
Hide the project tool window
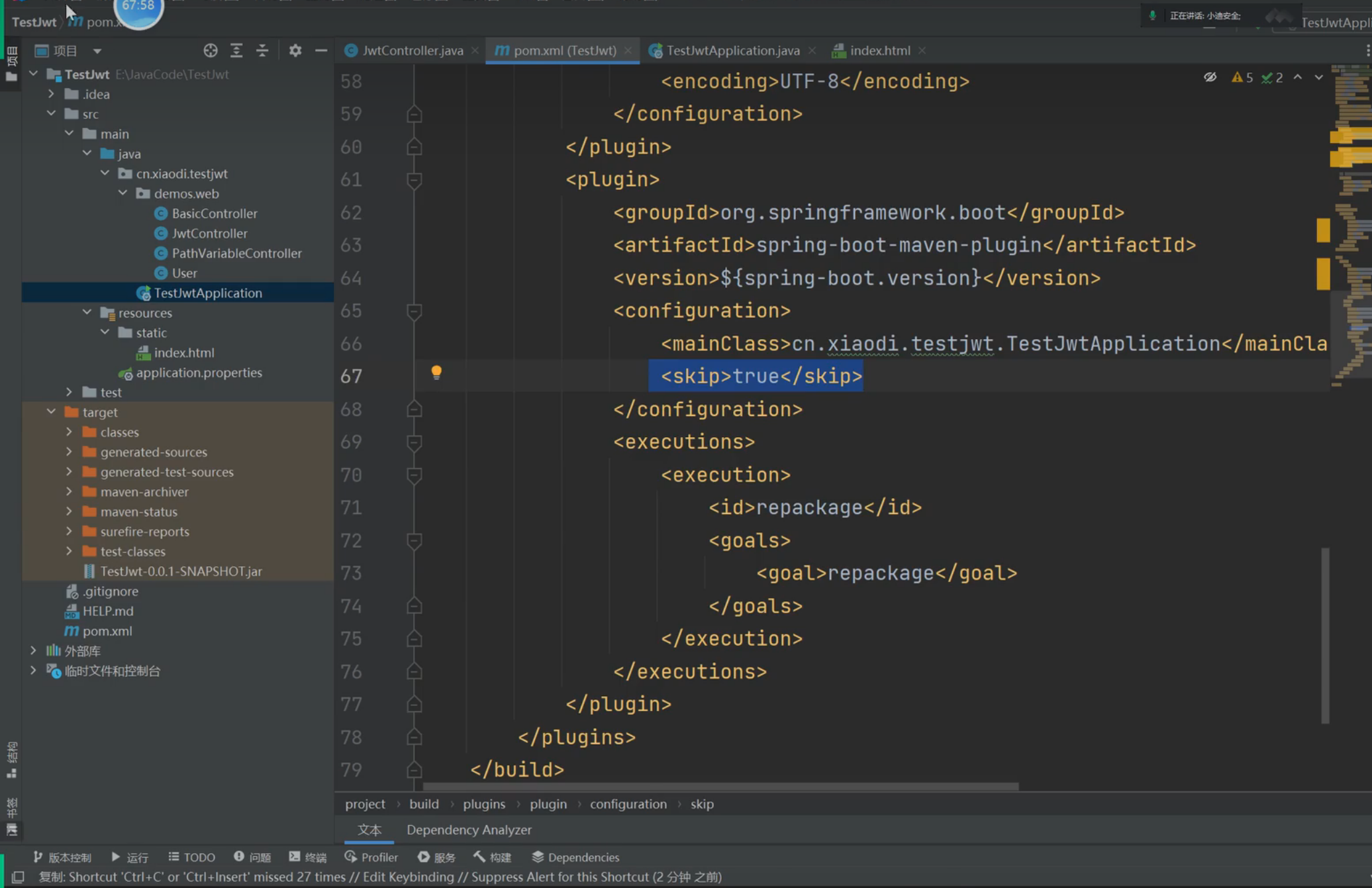(x=321, y=50)
